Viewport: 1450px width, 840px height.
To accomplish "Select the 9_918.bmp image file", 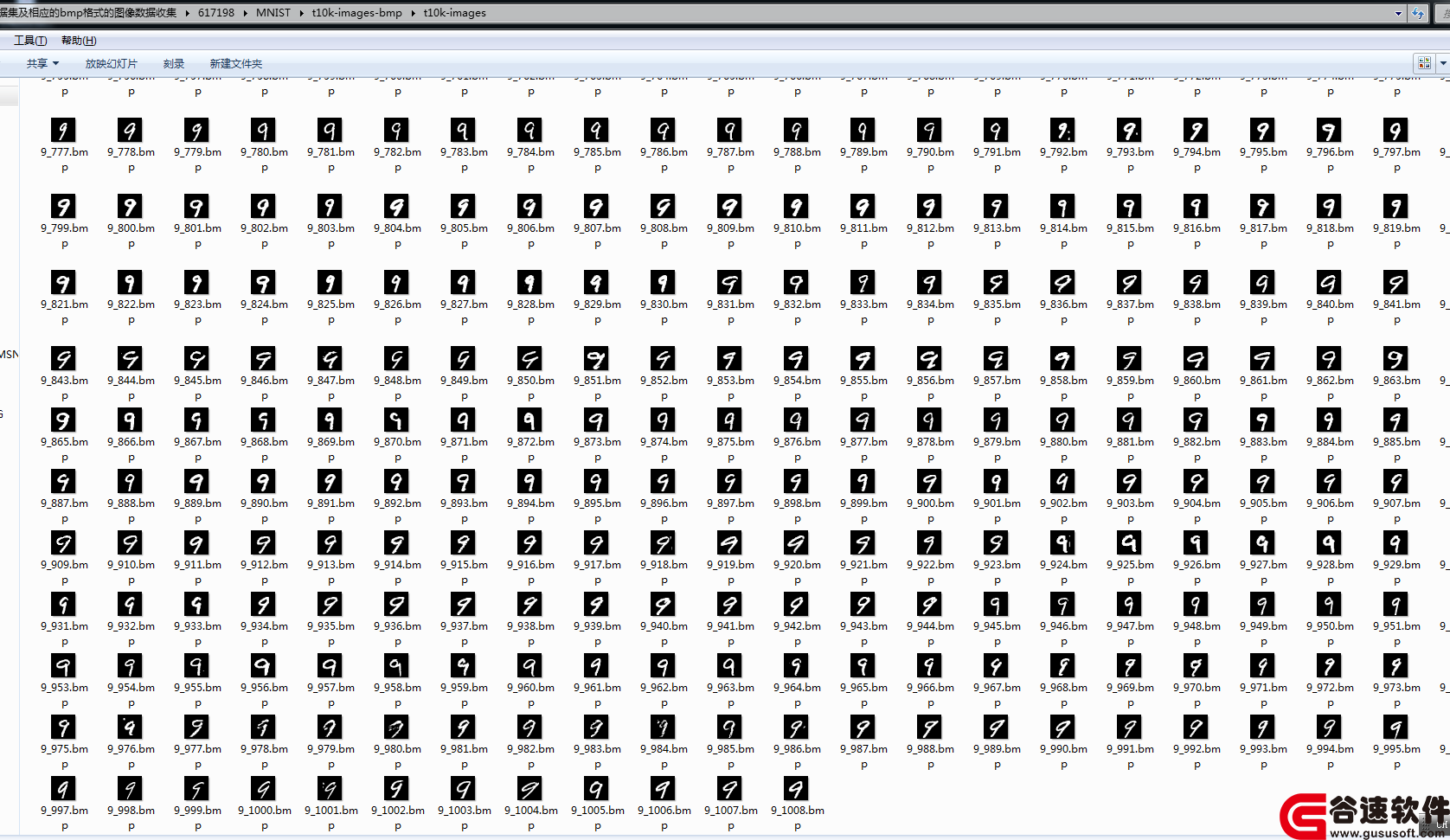I will point(664,556).
